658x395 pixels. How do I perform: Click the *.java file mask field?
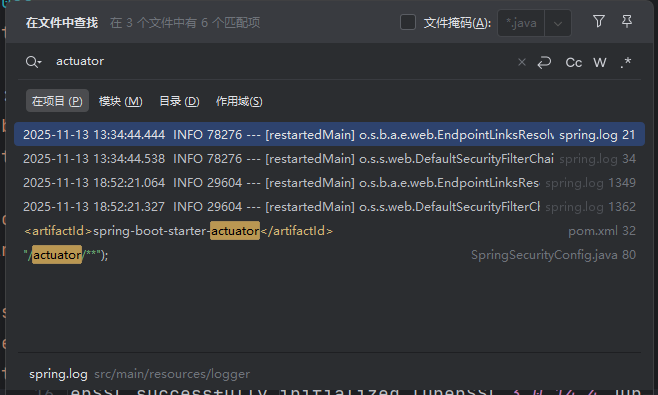[x=521, y=23]
